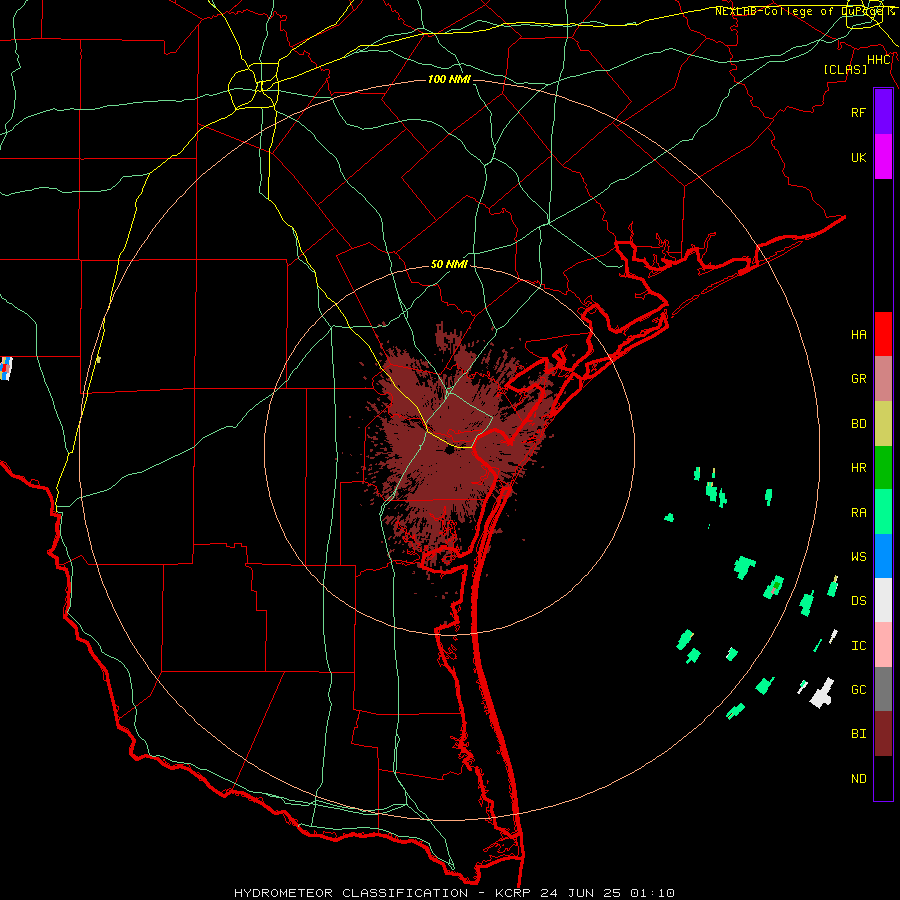Select the yellow BD legend swatch
Screen dimensions: 900x900
point(883,424)
